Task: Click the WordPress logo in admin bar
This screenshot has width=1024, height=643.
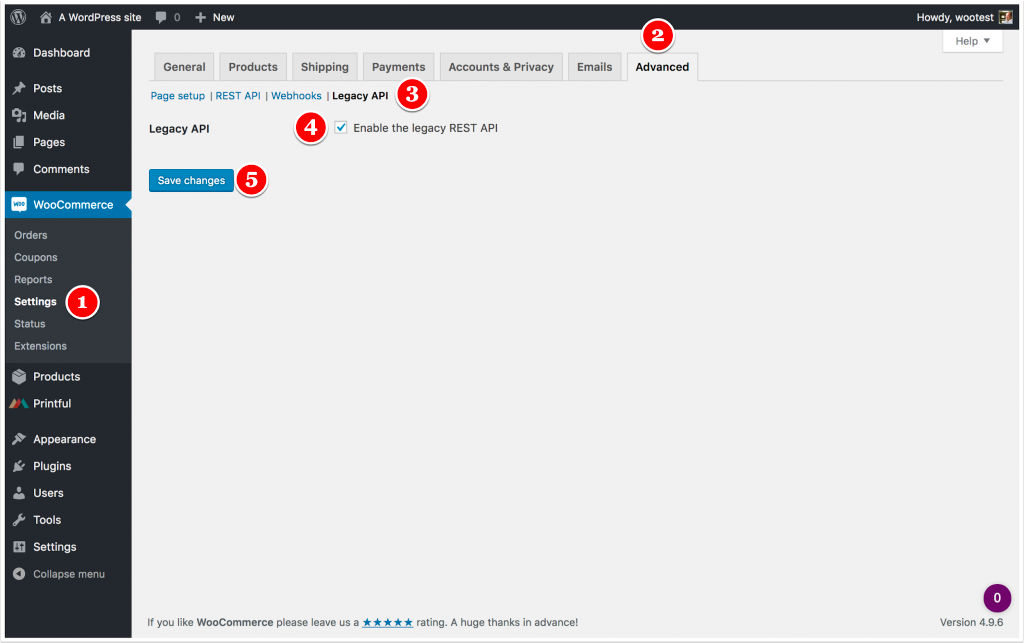Action: (x=18, y=16)
